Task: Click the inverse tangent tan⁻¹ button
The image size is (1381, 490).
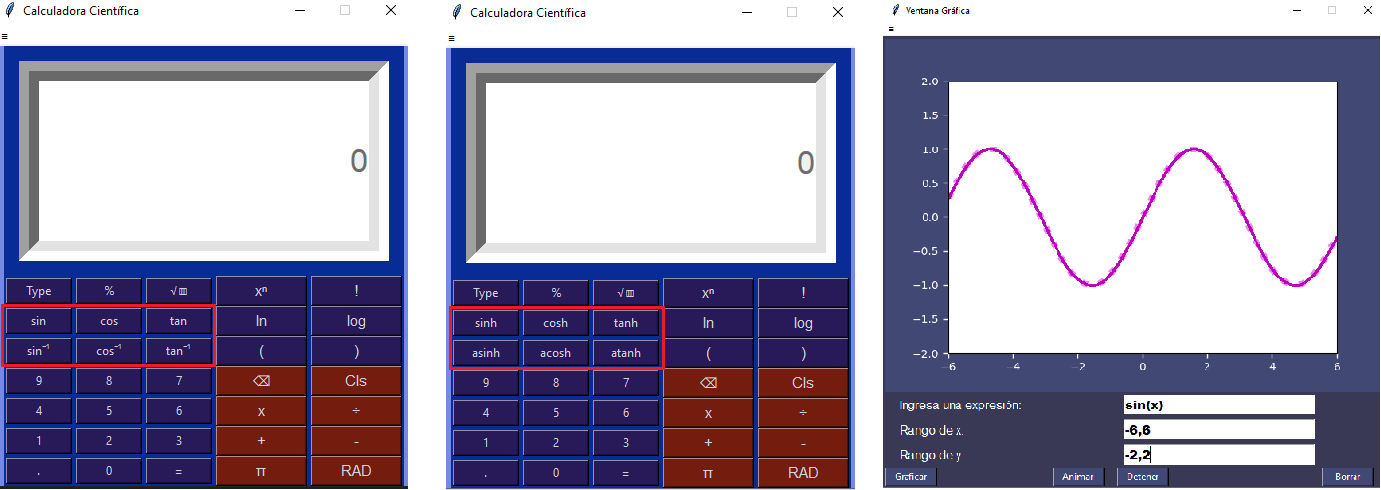Action: click(179, 351)
